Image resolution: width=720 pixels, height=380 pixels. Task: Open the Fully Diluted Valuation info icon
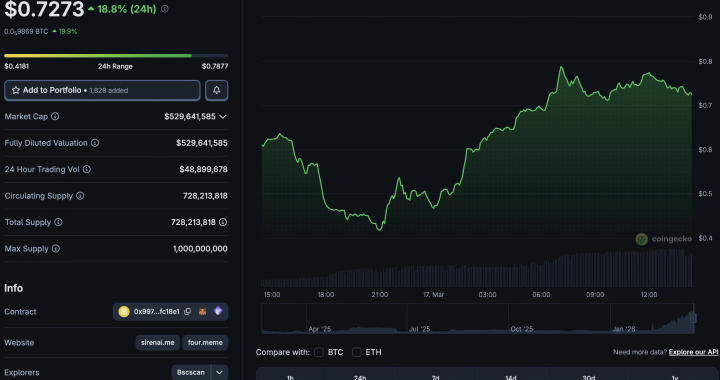[x=95, y=143]
